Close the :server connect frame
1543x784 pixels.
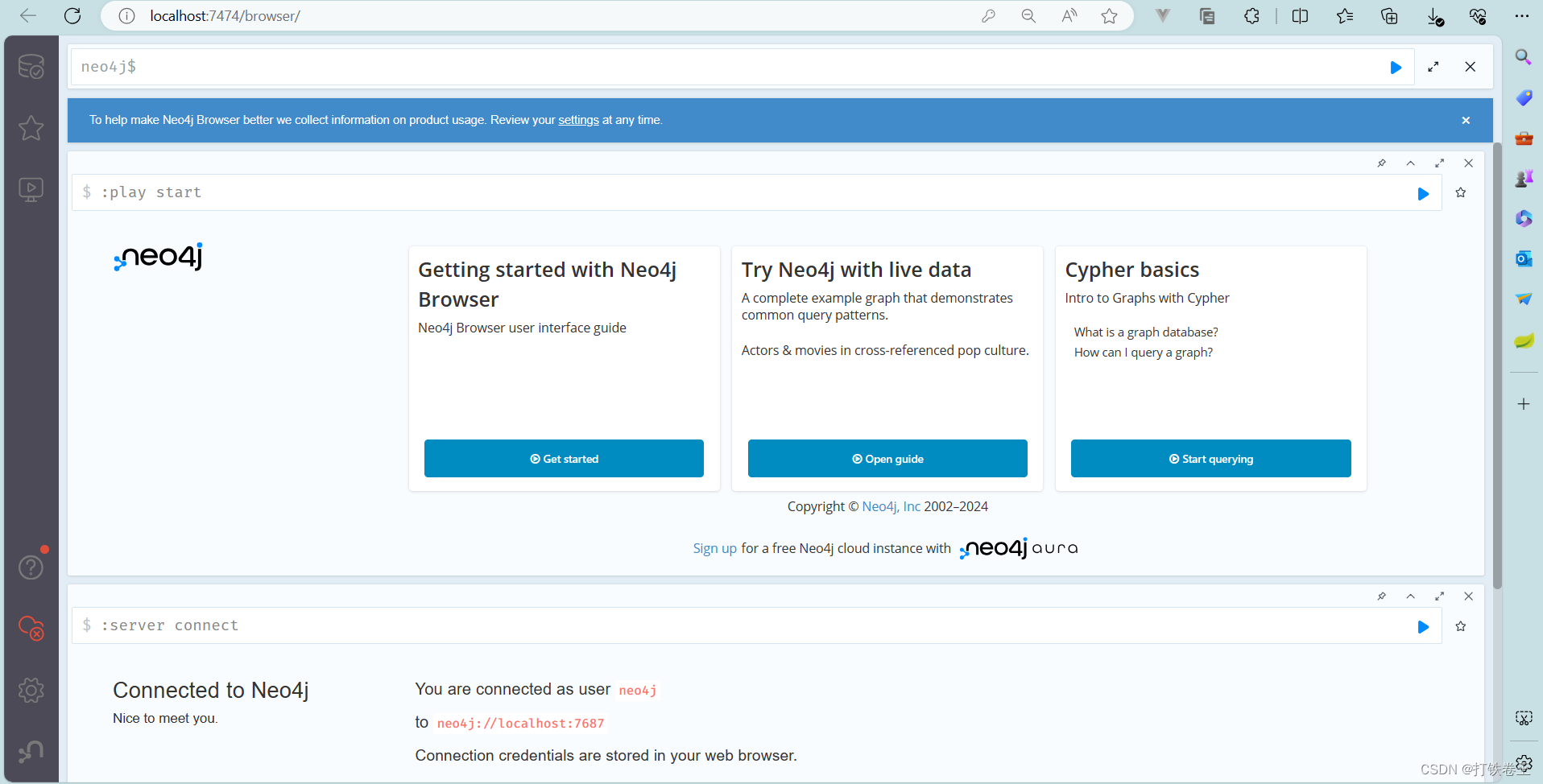point(1469,596)
